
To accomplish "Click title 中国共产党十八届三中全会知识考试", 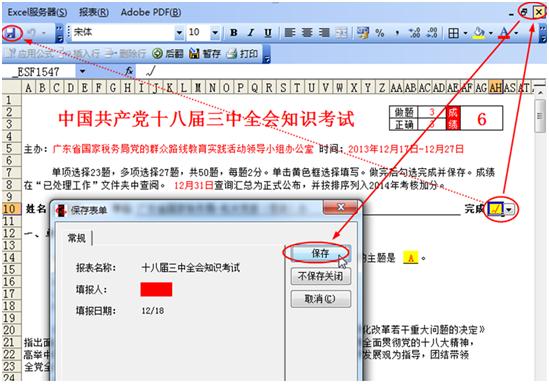I will [207, 119].
